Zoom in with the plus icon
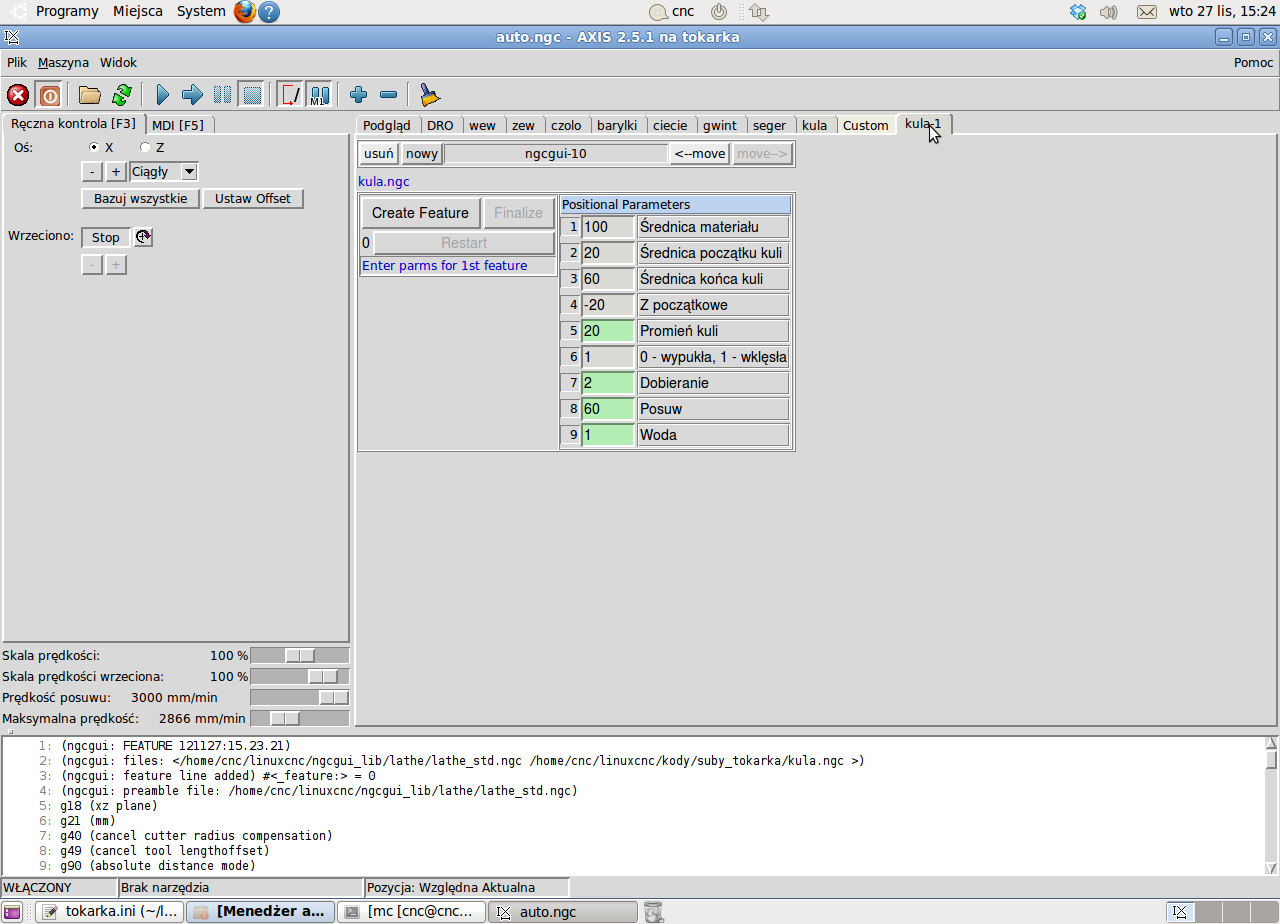The height and width of the screenshot is (924, 1280). (x=358, y=95)
